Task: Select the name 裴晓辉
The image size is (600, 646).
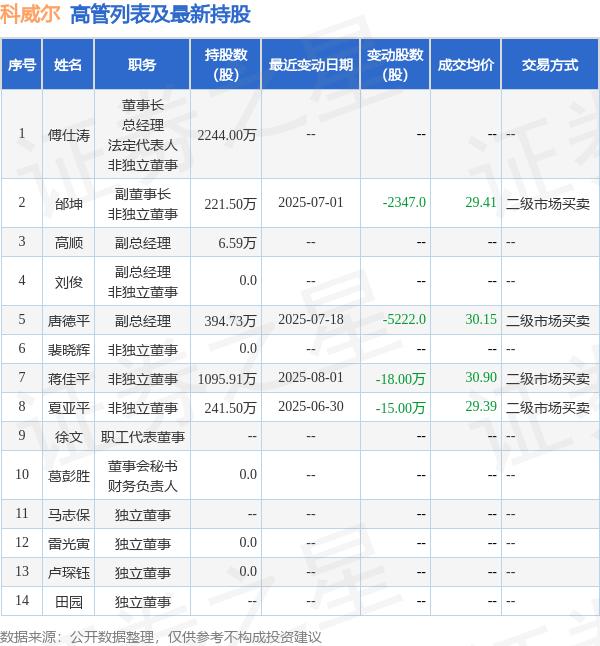Action: (69, 350)
